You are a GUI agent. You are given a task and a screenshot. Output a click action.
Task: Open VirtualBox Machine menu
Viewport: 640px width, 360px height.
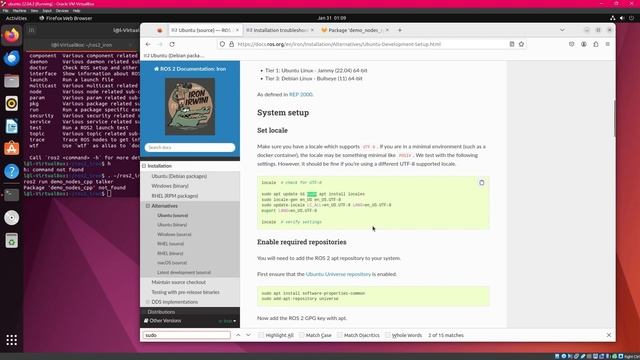(x=19, y=11)
